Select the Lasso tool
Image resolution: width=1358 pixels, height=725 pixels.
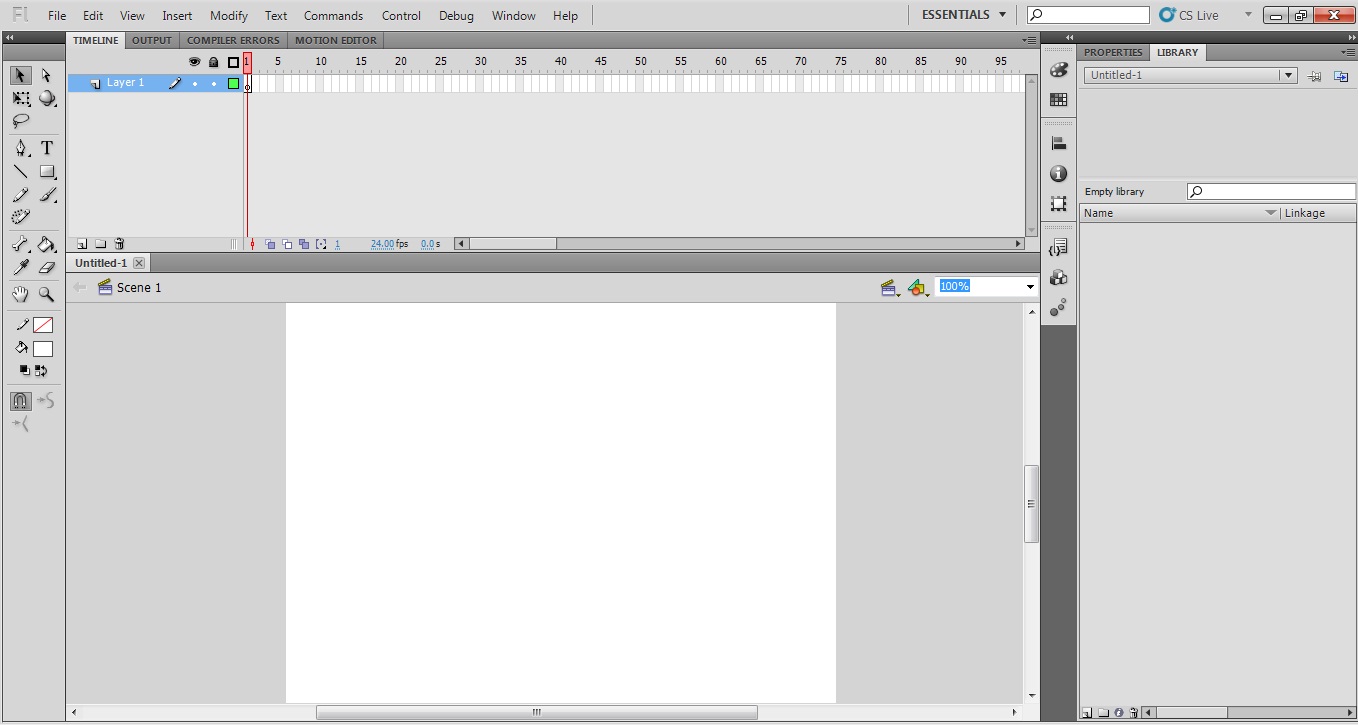click(20, 121)
